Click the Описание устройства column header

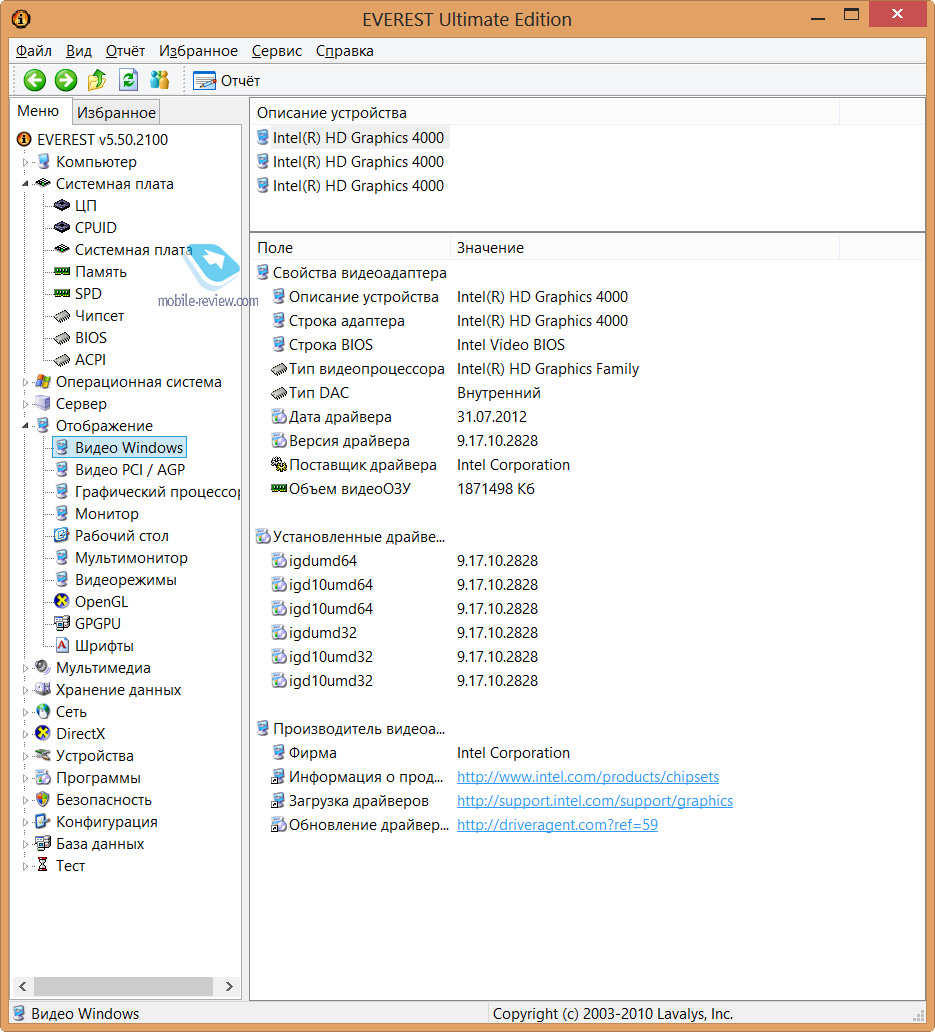point(545,113)
